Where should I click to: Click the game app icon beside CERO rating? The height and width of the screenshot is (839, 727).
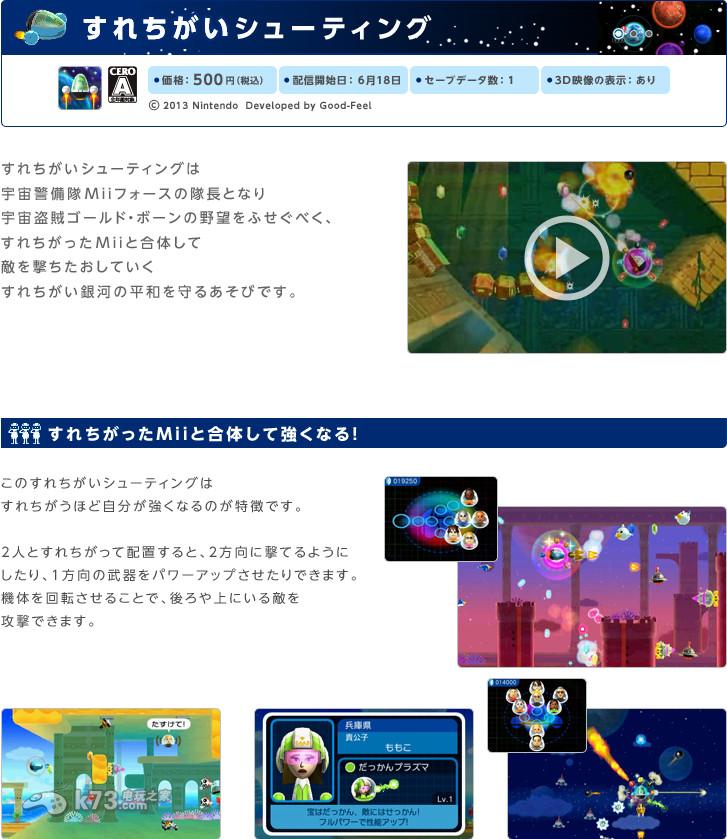point(80,87)
